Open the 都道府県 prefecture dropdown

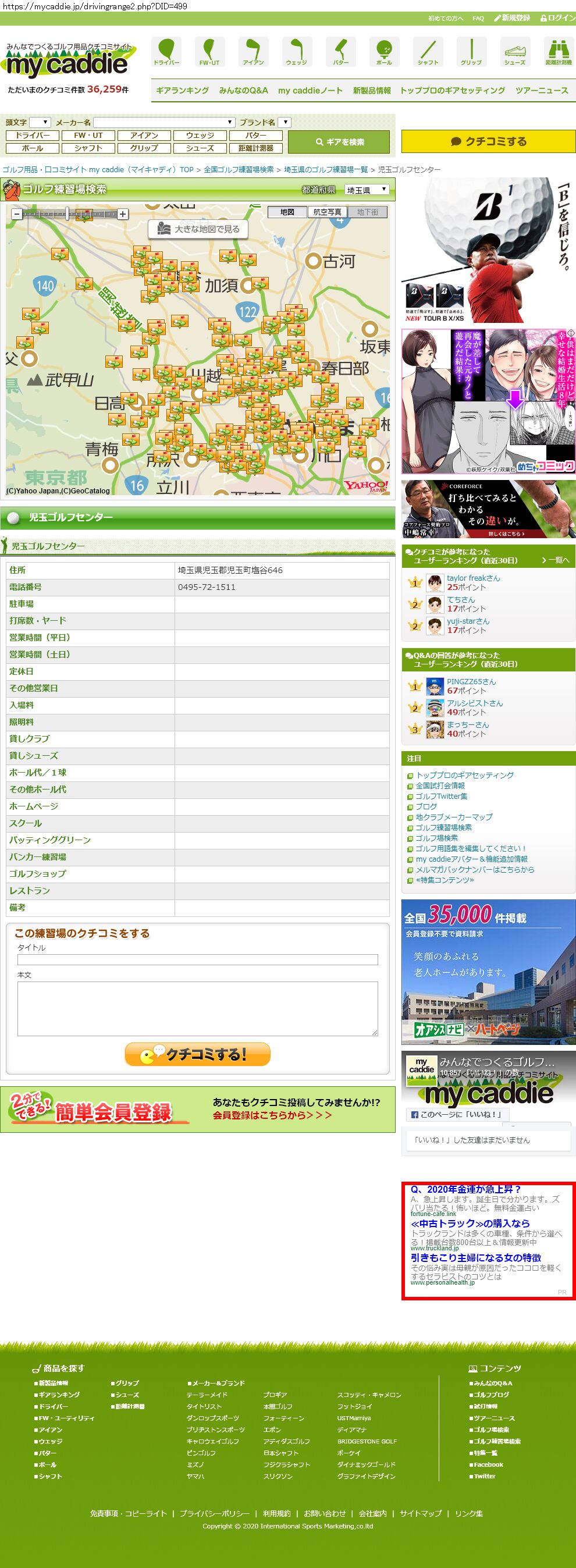(367, 190)
